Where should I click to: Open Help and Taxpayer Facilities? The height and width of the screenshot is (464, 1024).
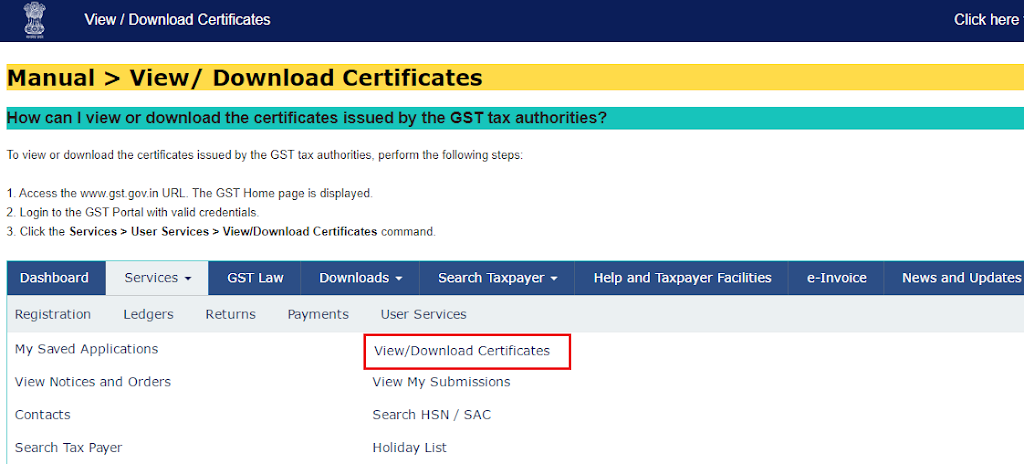[682, 278]
